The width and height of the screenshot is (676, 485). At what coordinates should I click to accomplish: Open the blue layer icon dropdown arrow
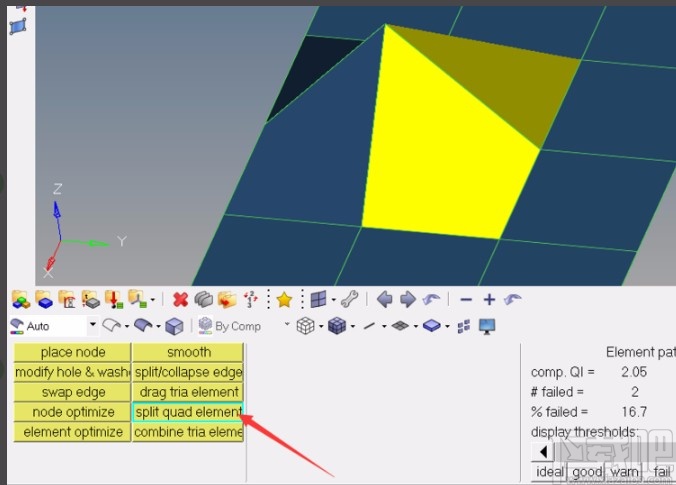[447, 326]
